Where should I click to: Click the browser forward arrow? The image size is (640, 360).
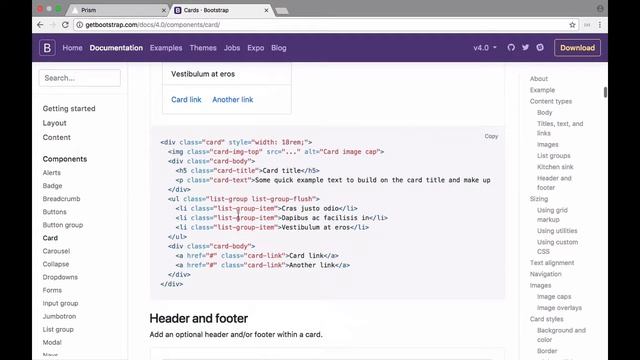[53, 25]
